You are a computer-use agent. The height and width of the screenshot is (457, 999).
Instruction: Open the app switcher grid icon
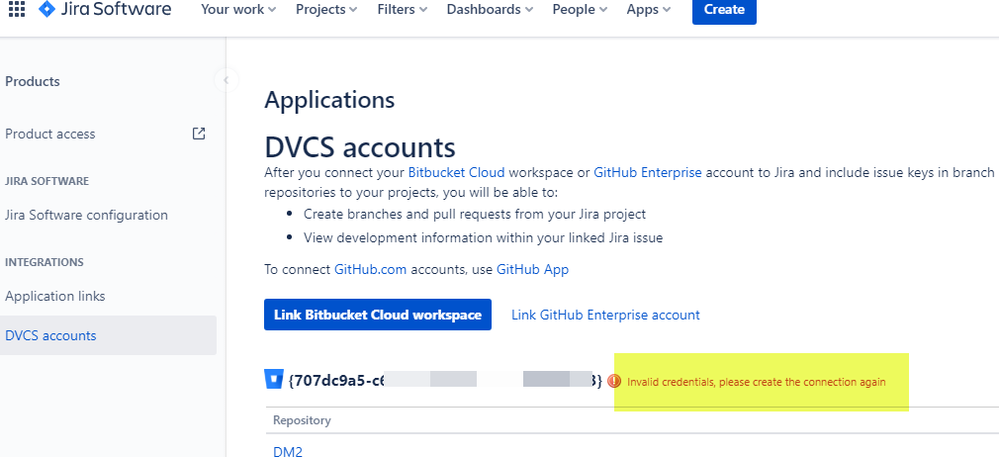pyautogui.click(x=17, y=9)
